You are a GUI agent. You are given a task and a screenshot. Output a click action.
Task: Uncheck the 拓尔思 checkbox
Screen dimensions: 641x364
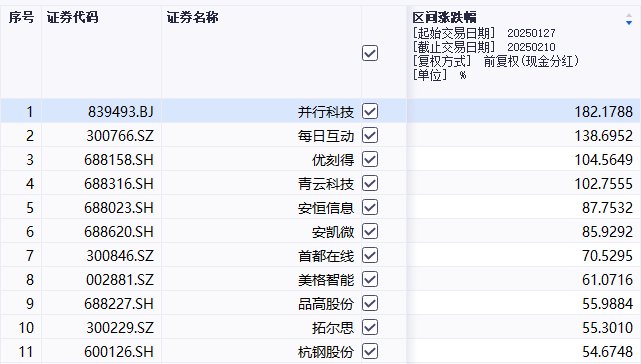(370, 327)
